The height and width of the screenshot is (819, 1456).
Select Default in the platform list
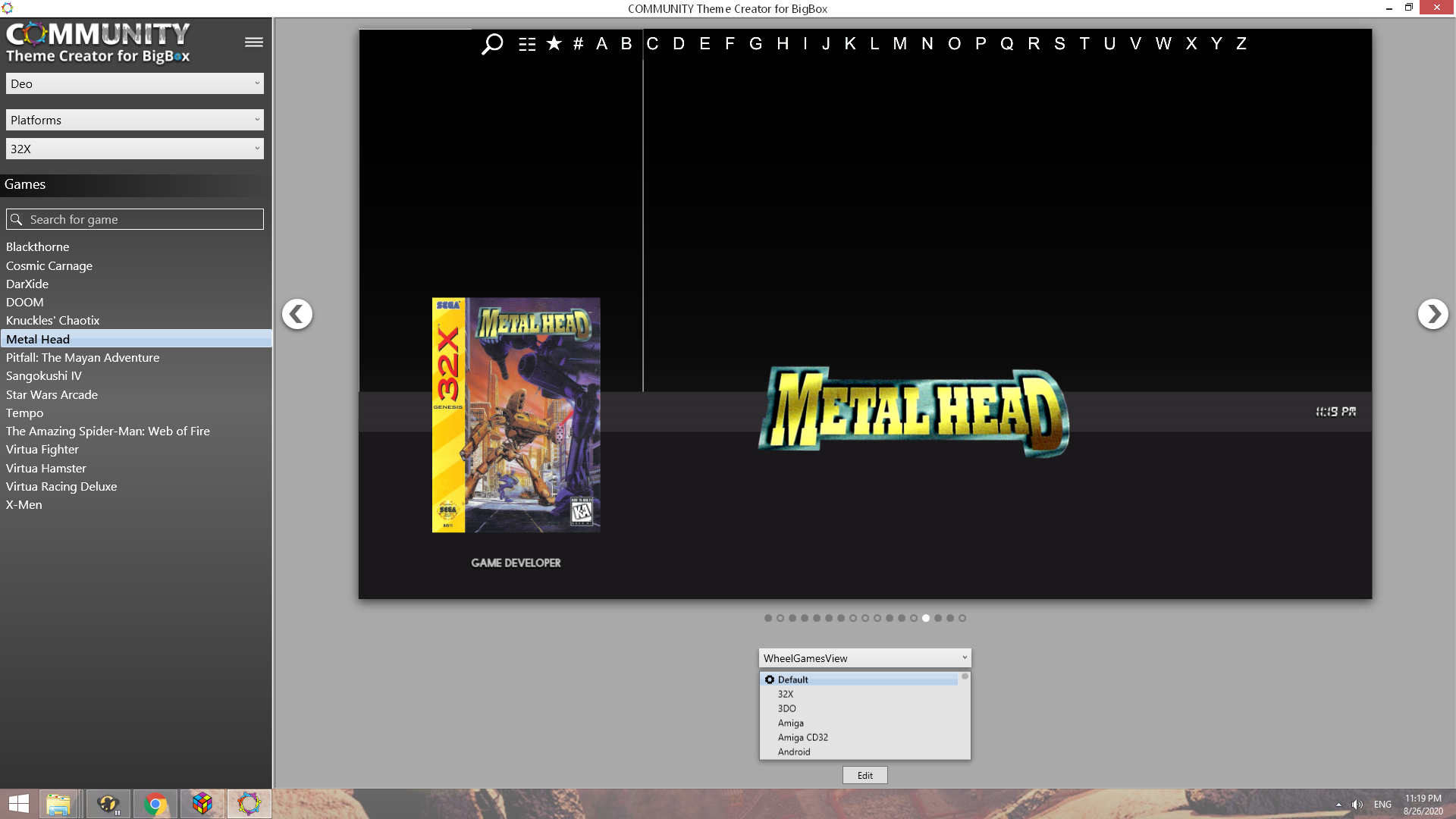click(859, 679)
